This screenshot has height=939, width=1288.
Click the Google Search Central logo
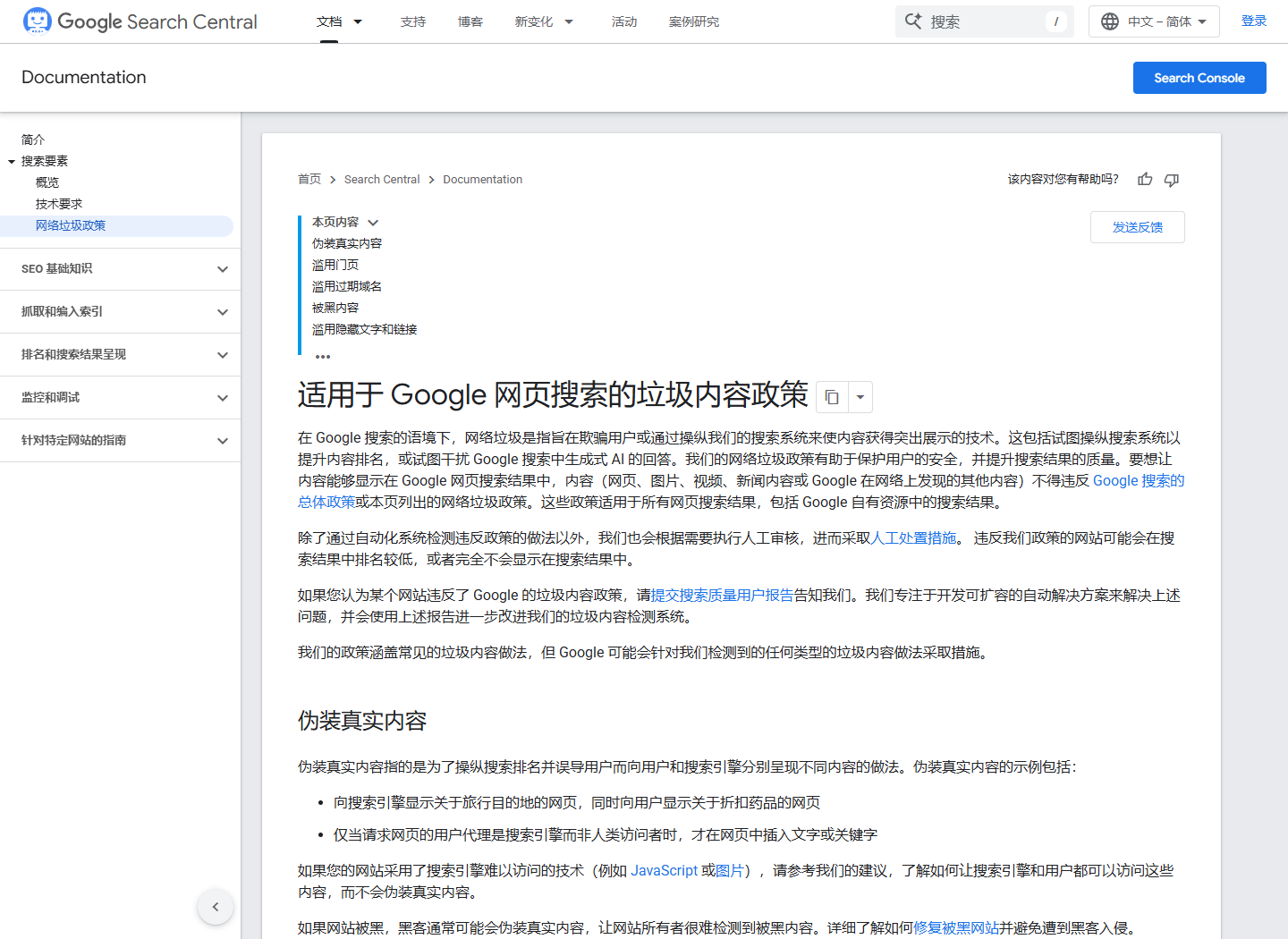click(140, 21)
